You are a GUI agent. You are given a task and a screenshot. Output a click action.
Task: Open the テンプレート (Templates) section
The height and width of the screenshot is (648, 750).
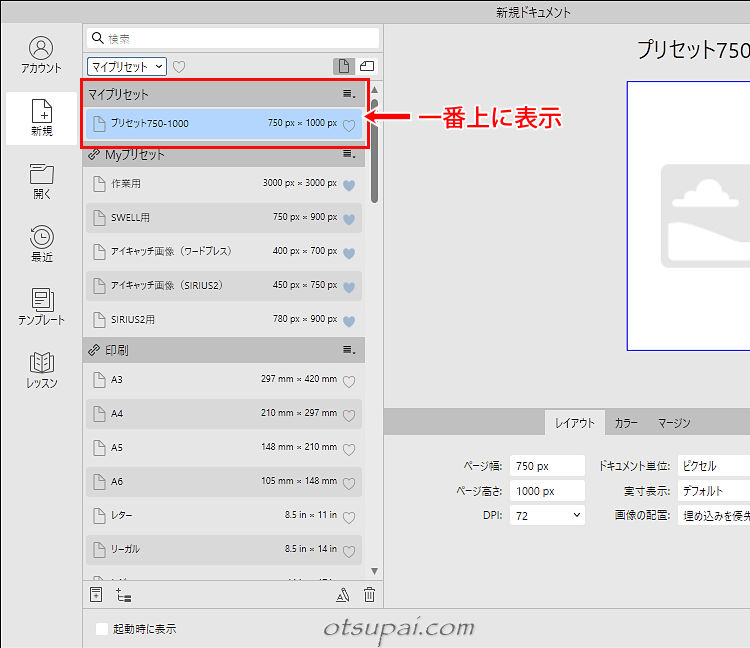(x=41, y=307)
